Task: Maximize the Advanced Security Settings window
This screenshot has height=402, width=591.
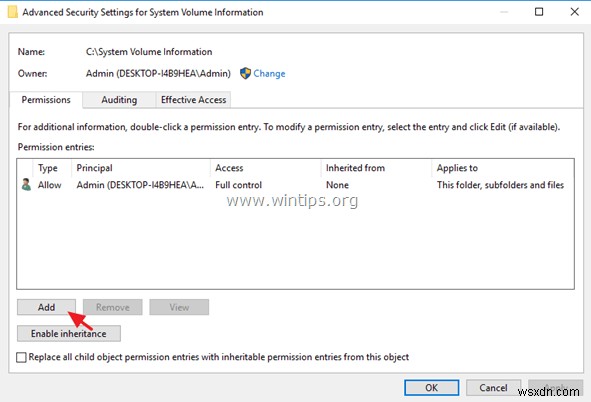Action: click(539, 12)
